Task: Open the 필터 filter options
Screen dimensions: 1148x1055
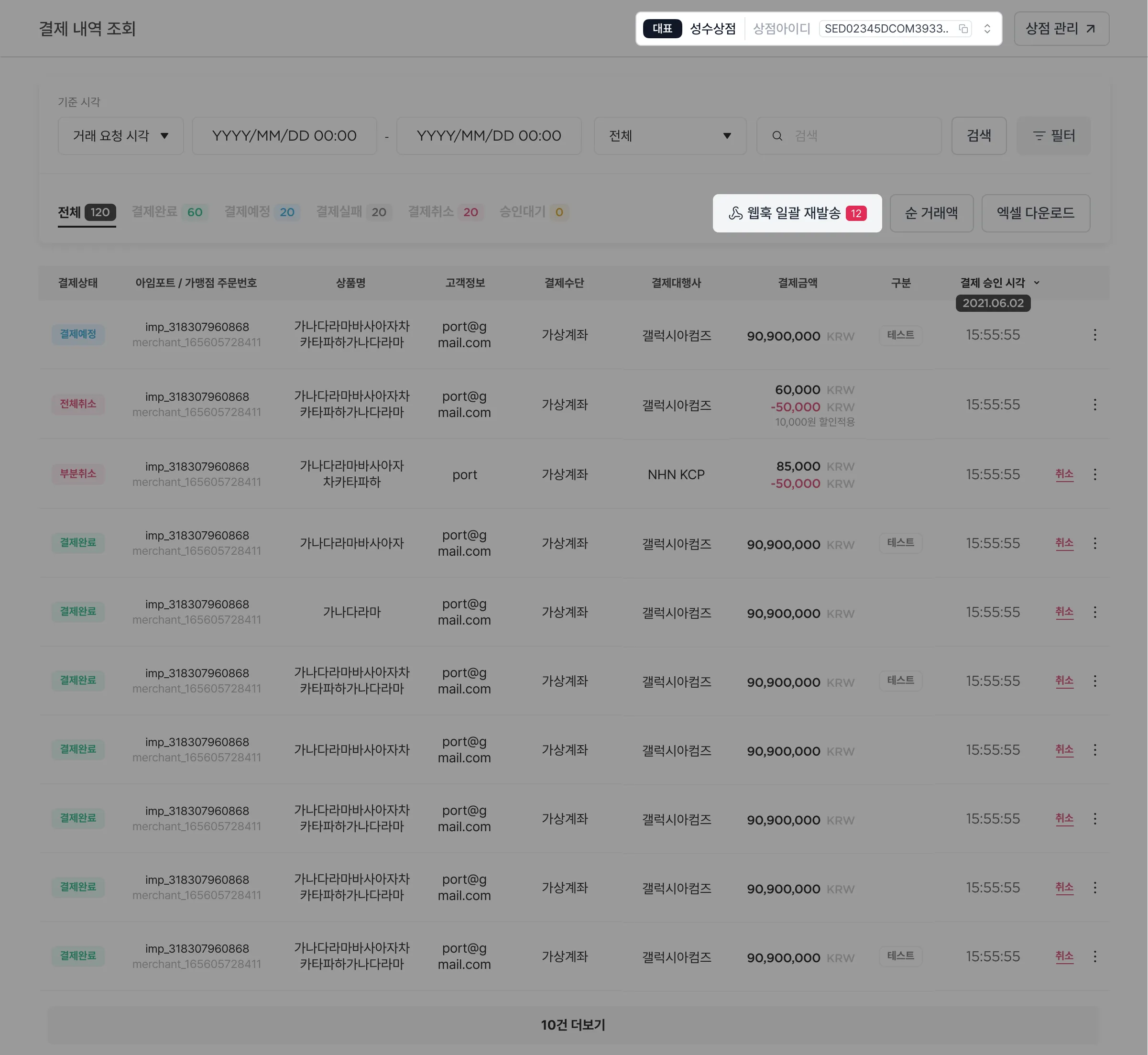Action: coord(1053,136)
